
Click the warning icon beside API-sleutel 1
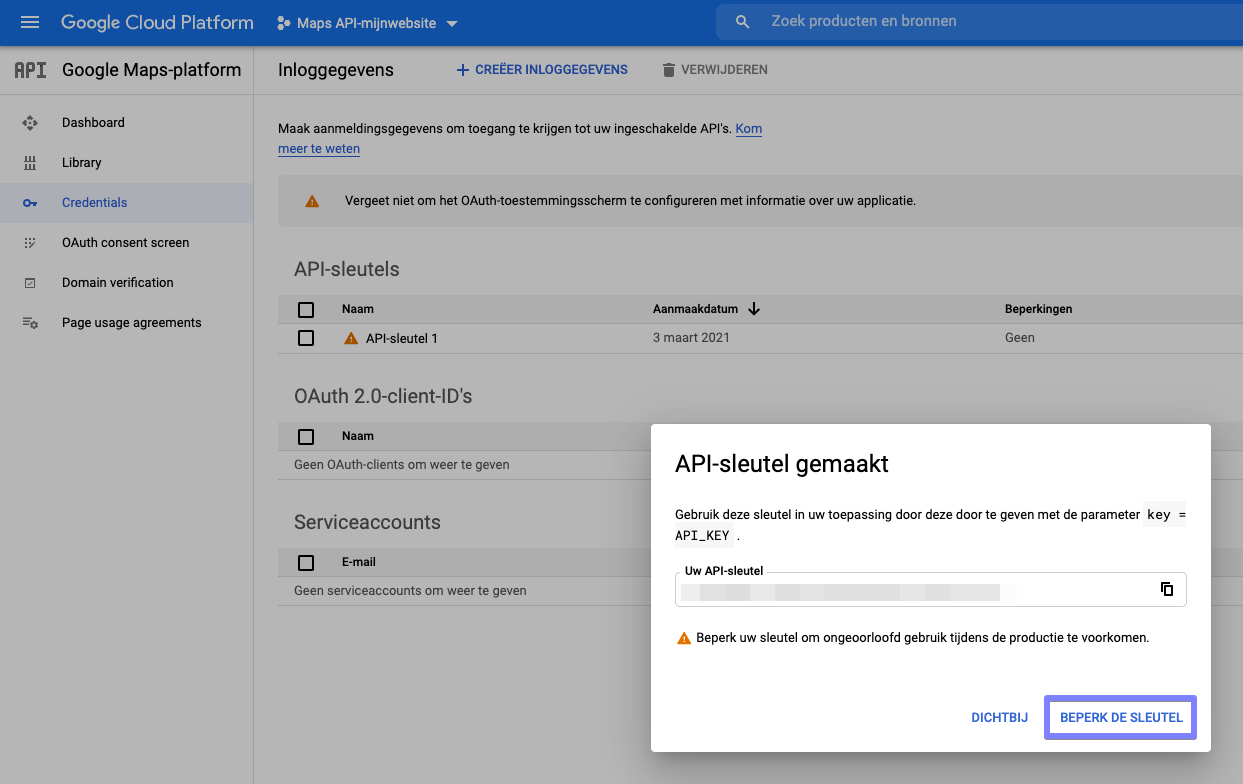(x=350, y=338)
